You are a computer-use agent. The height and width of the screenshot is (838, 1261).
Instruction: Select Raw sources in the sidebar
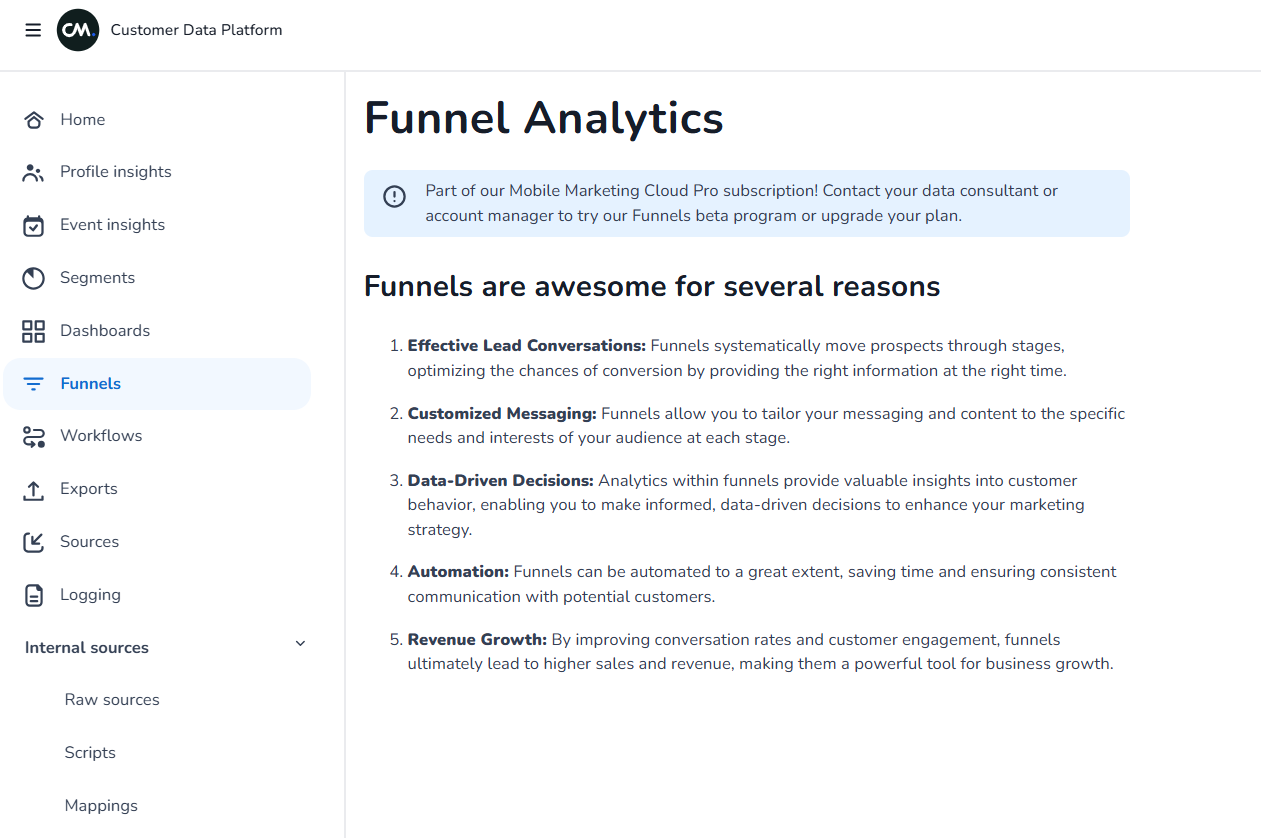112,700
